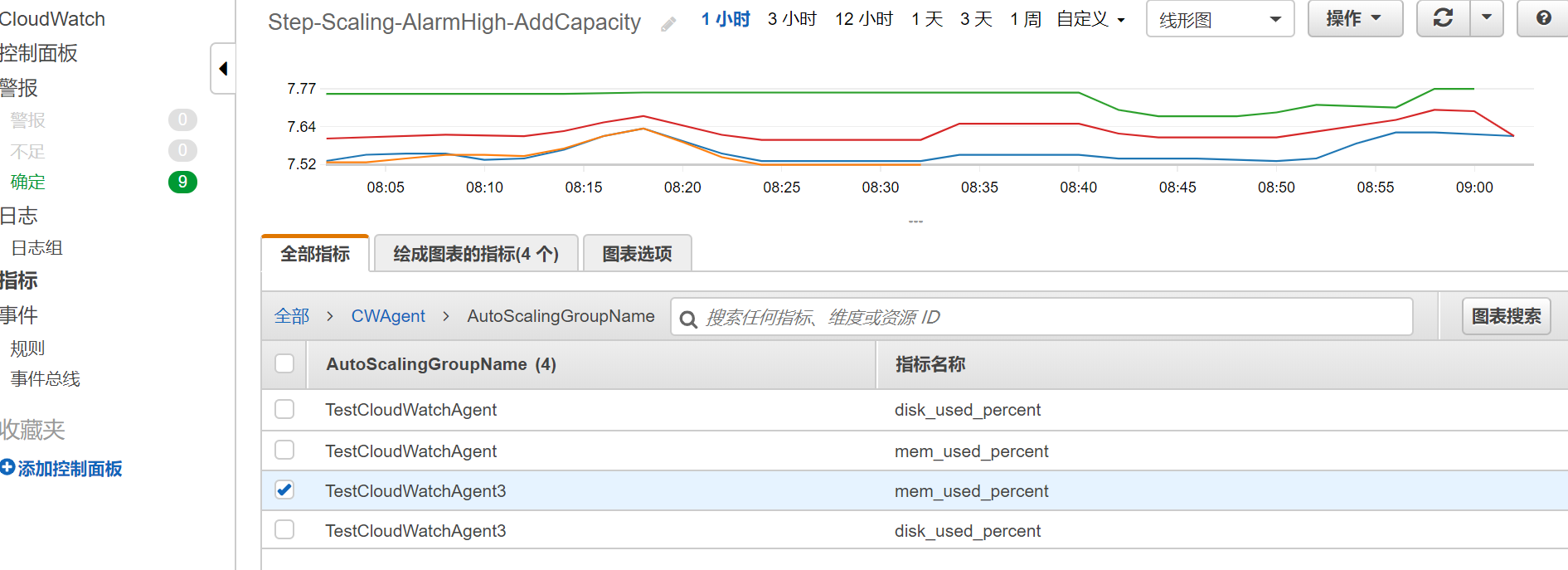The height and width of the screenshot is (570, 1568).
Task: Click the 添加控制面板 link
Action: [70, 469]
